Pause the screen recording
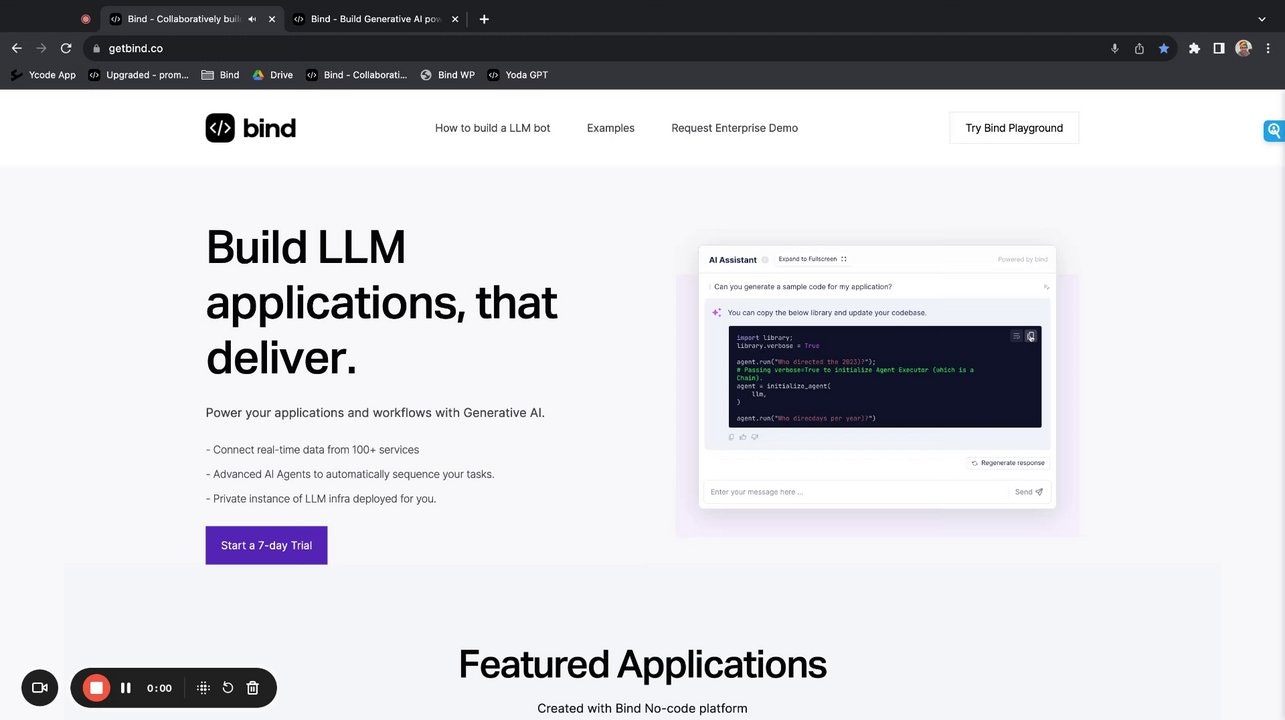Viewport: 1285px width, 720px height. point(126,688)
